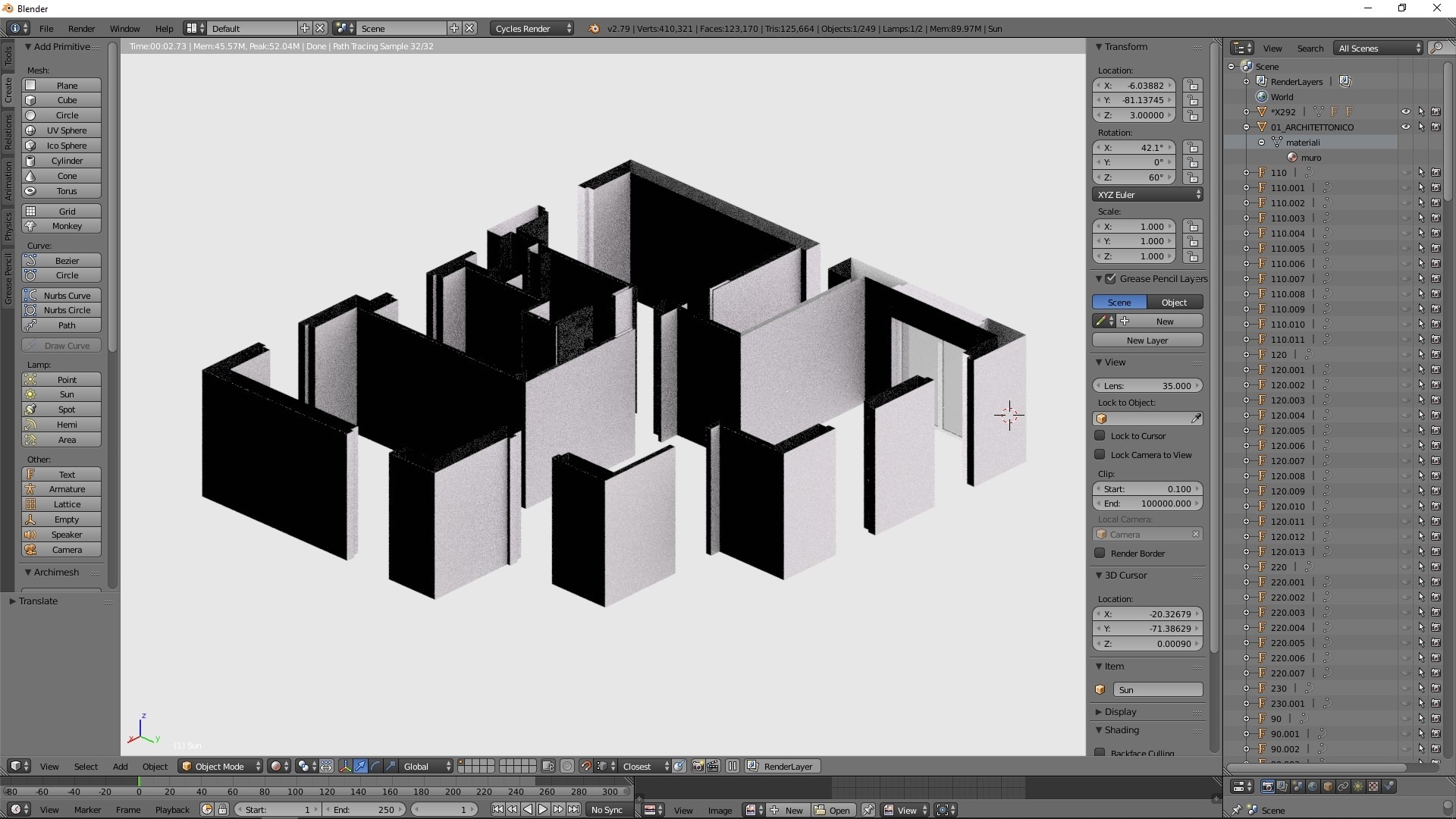Jump to last frame in timeline
Viewport: 1456px width, 819px height.
[x=574, y=810]
